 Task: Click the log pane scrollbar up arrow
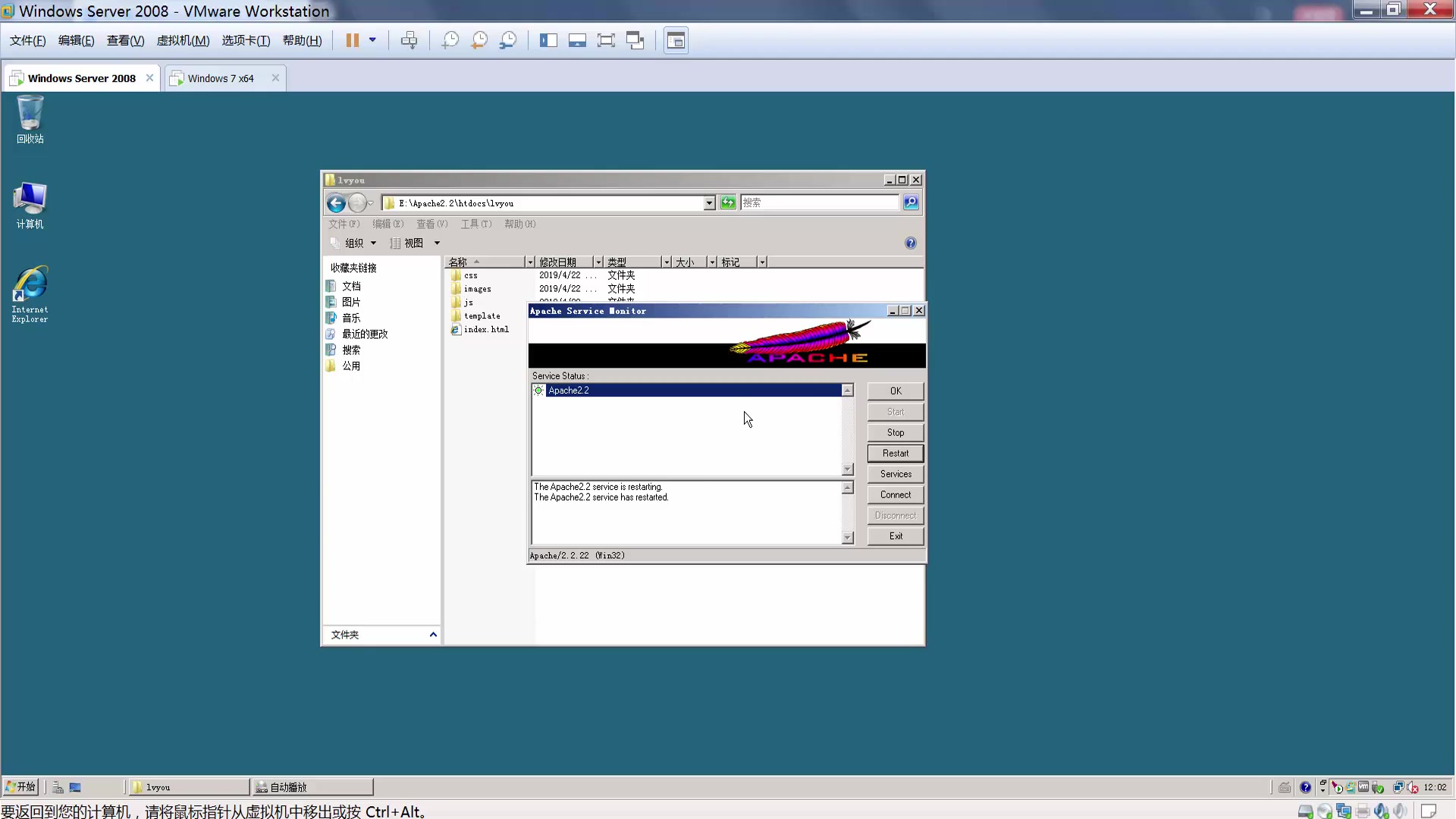[x=848, y=488]
